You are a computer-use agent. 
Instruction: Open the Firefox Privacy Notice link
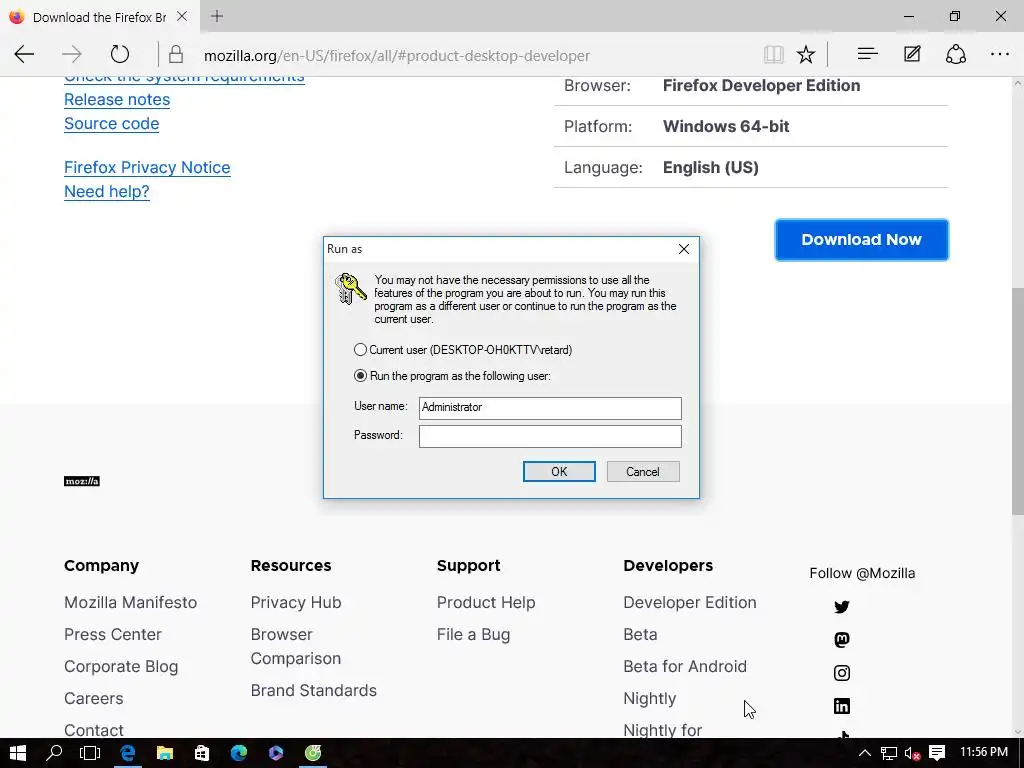[x=147, y=167]
